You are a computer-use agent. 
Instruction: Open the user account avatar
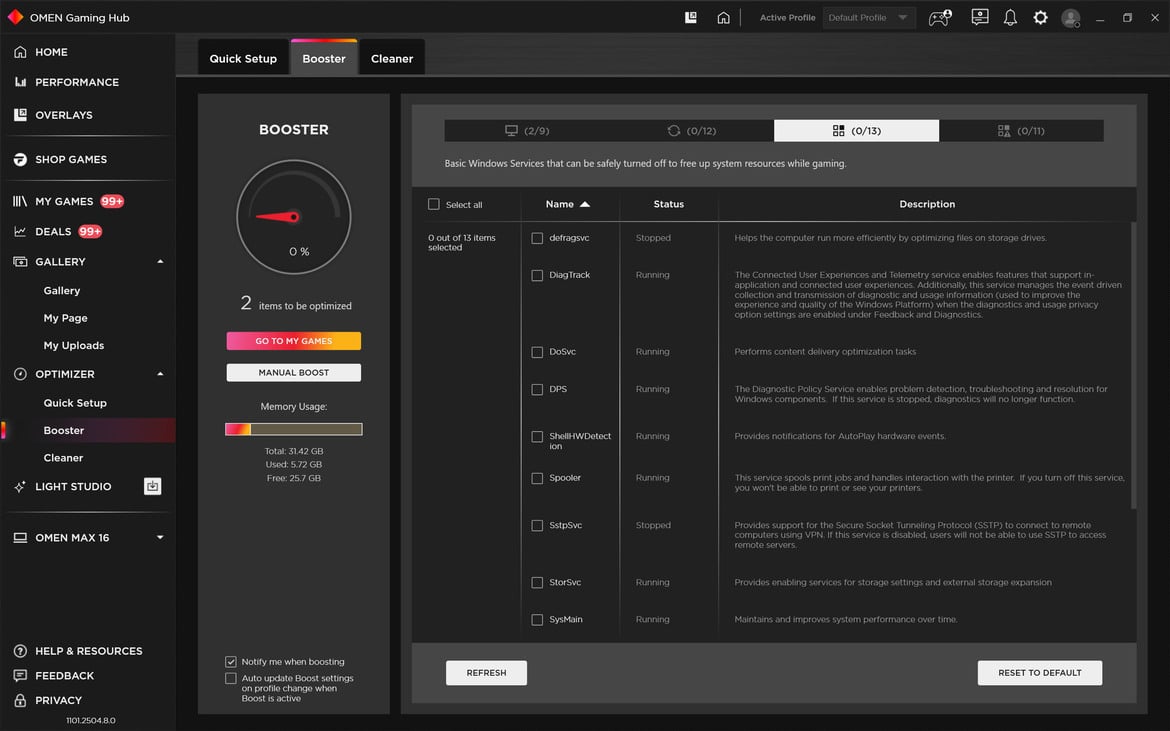tap(1071, 18)
